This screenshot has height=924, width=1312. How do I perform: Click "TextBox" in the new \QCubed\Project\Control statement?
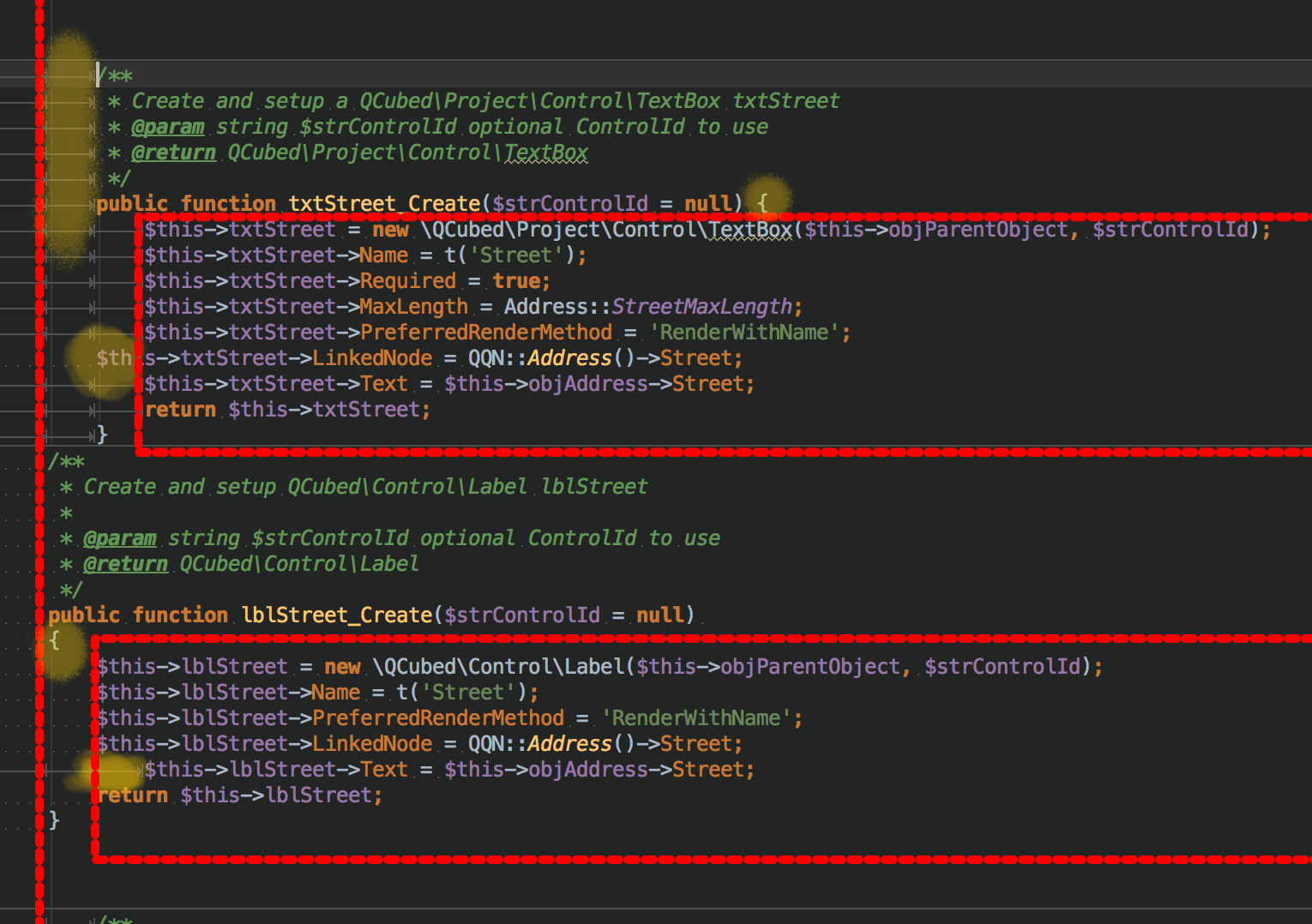[x=750, y=230]
